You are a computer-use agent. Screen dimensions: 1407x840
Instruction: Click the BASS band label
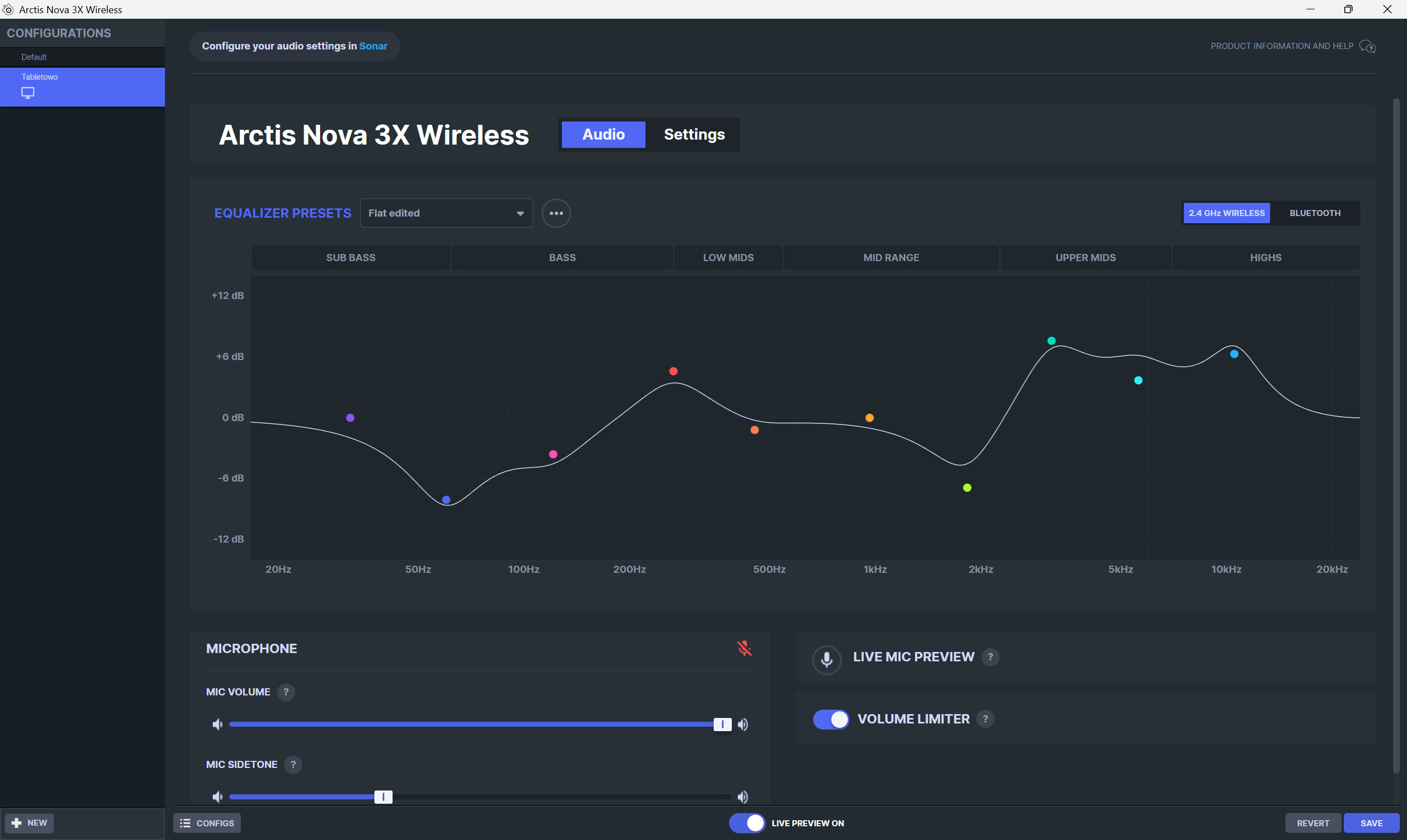pos(562,257)
